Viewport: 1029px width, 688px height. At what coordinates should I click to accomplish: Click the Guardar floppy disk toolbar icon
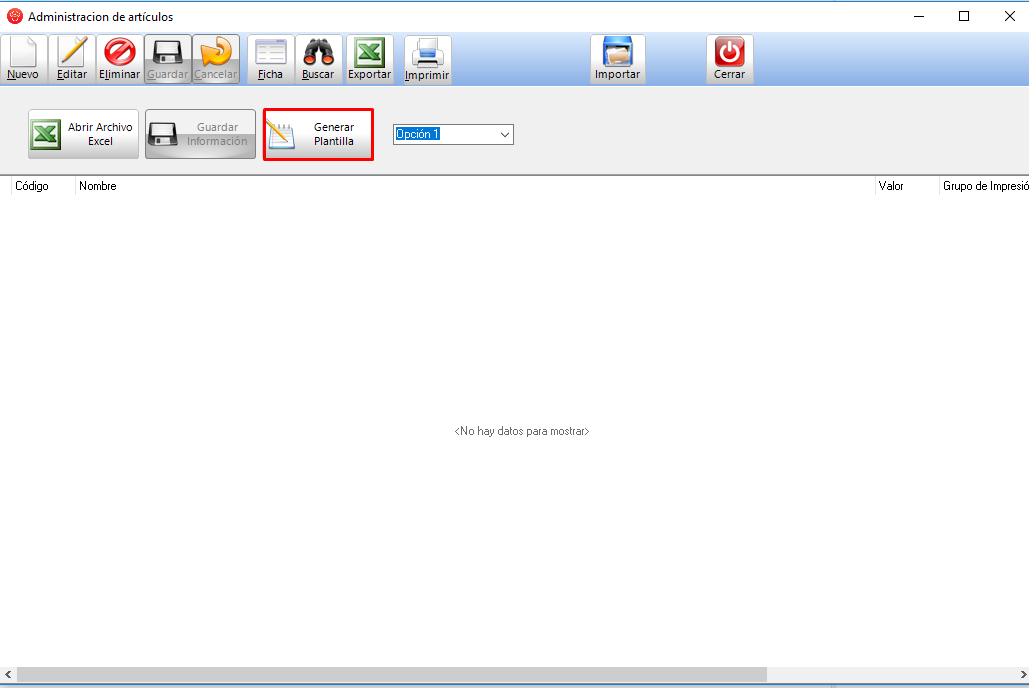(x=167, y=52)
